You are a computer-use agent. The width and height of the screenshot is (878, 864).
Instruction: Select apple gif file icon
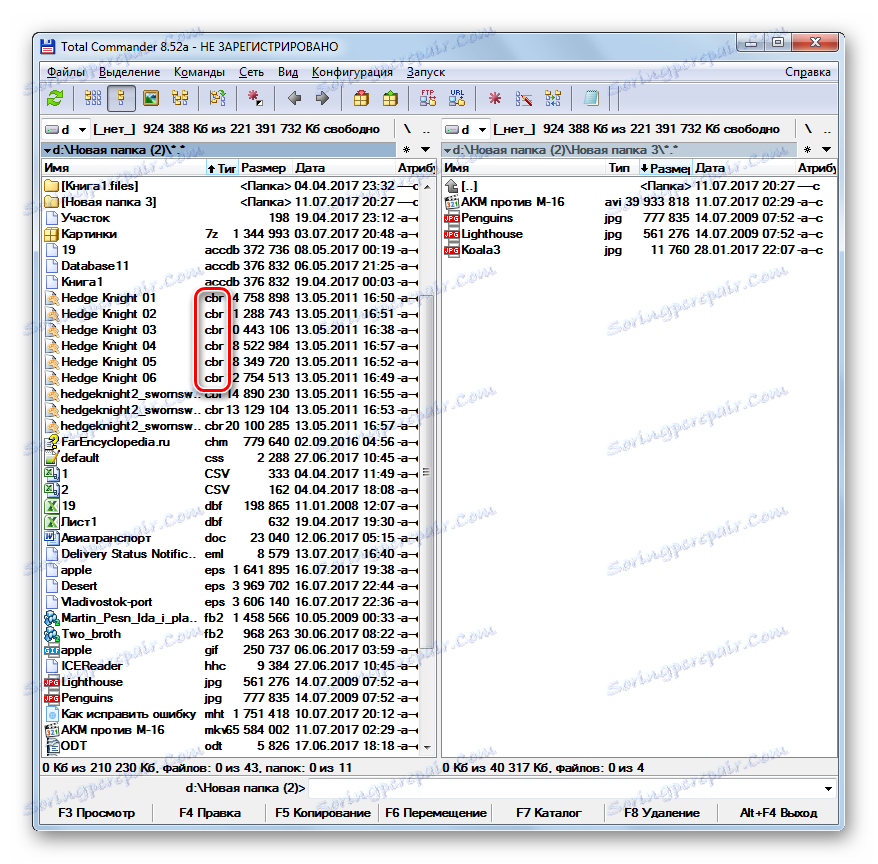pos(52,650)
